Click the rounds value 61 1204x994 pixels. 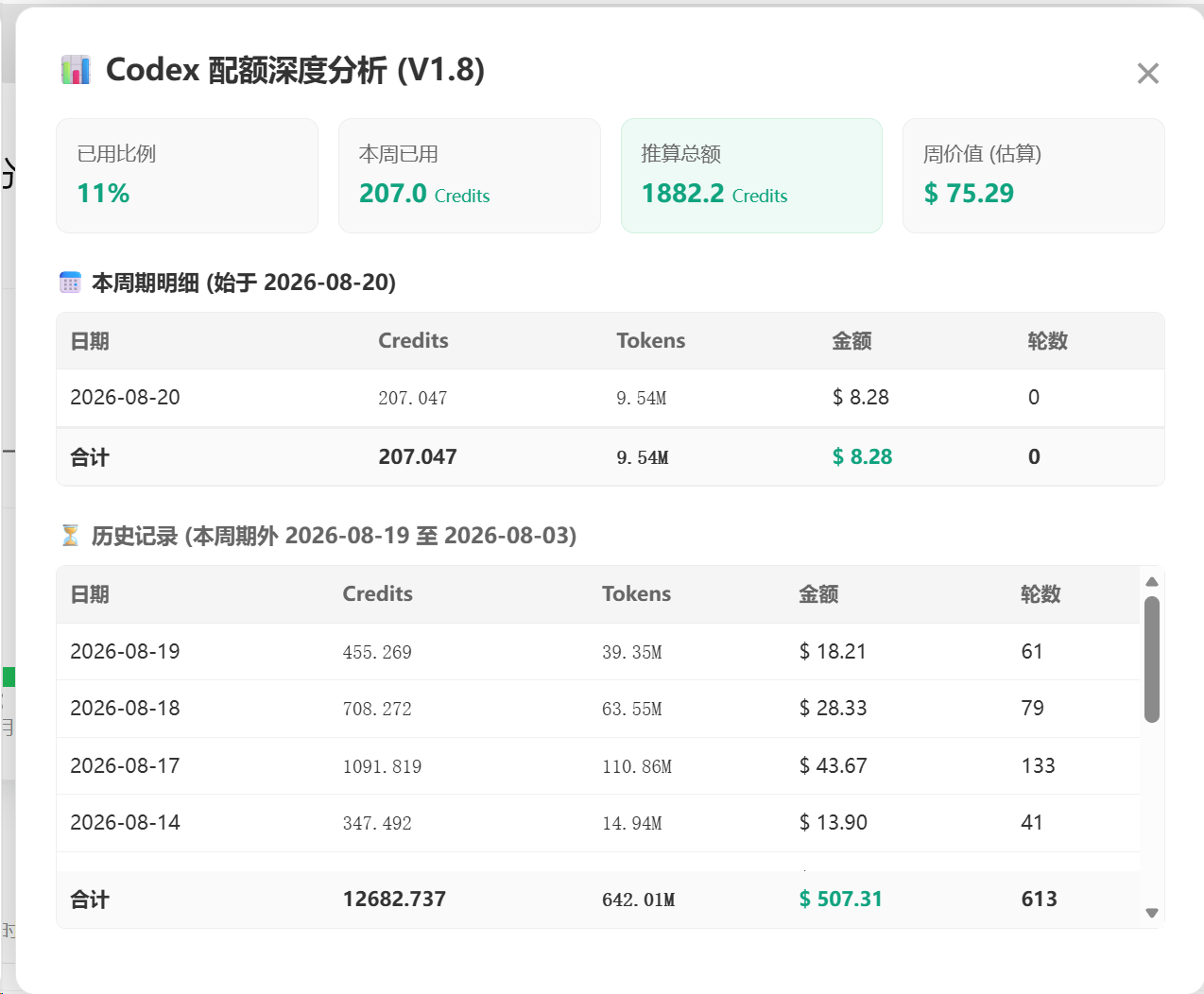[1032, 652]
